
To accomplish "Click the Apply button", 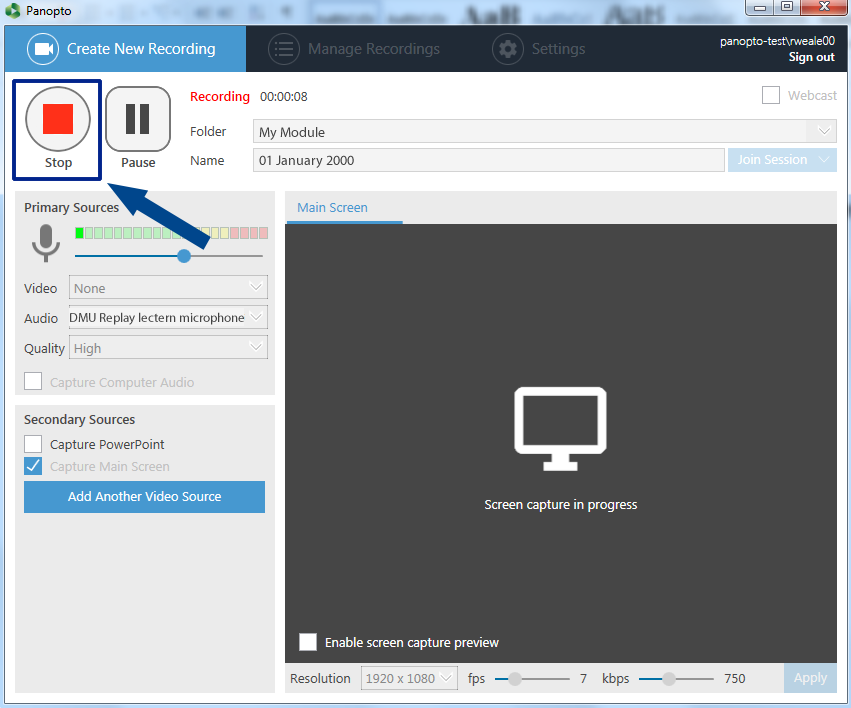I will point(810,678).
